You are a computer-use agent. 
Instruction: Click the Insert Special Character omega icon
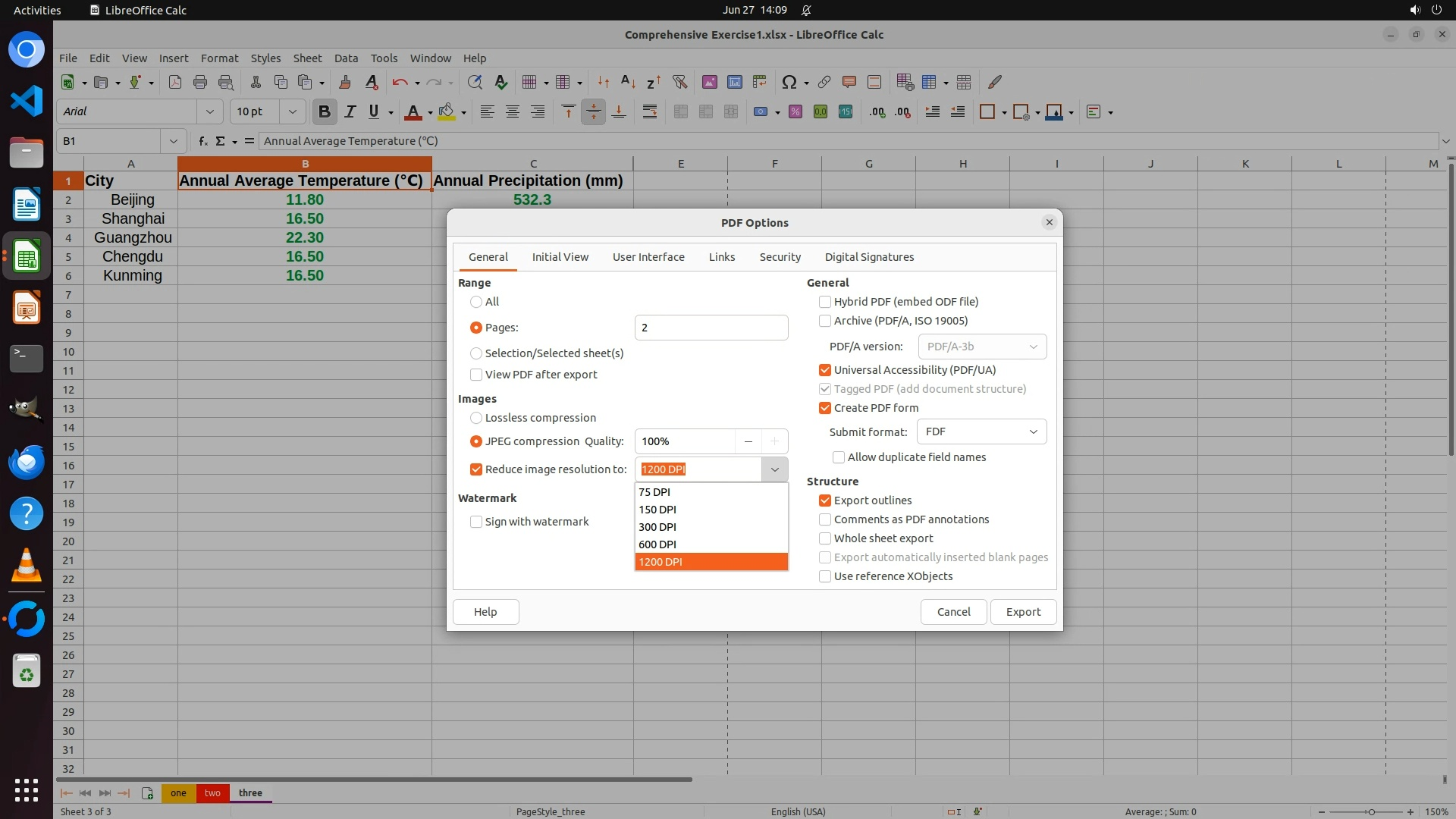[789, 83]
